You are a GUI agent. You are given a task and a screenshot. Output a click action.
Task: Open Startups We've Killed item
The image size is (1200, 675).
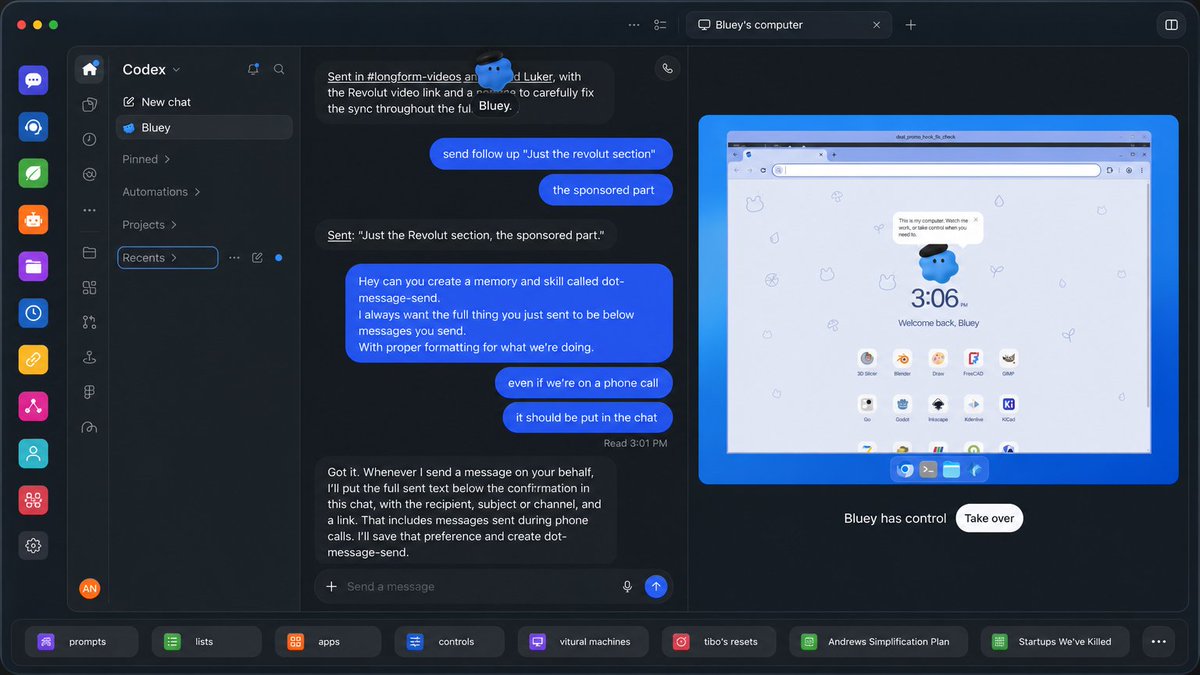tap(1055, 642)
